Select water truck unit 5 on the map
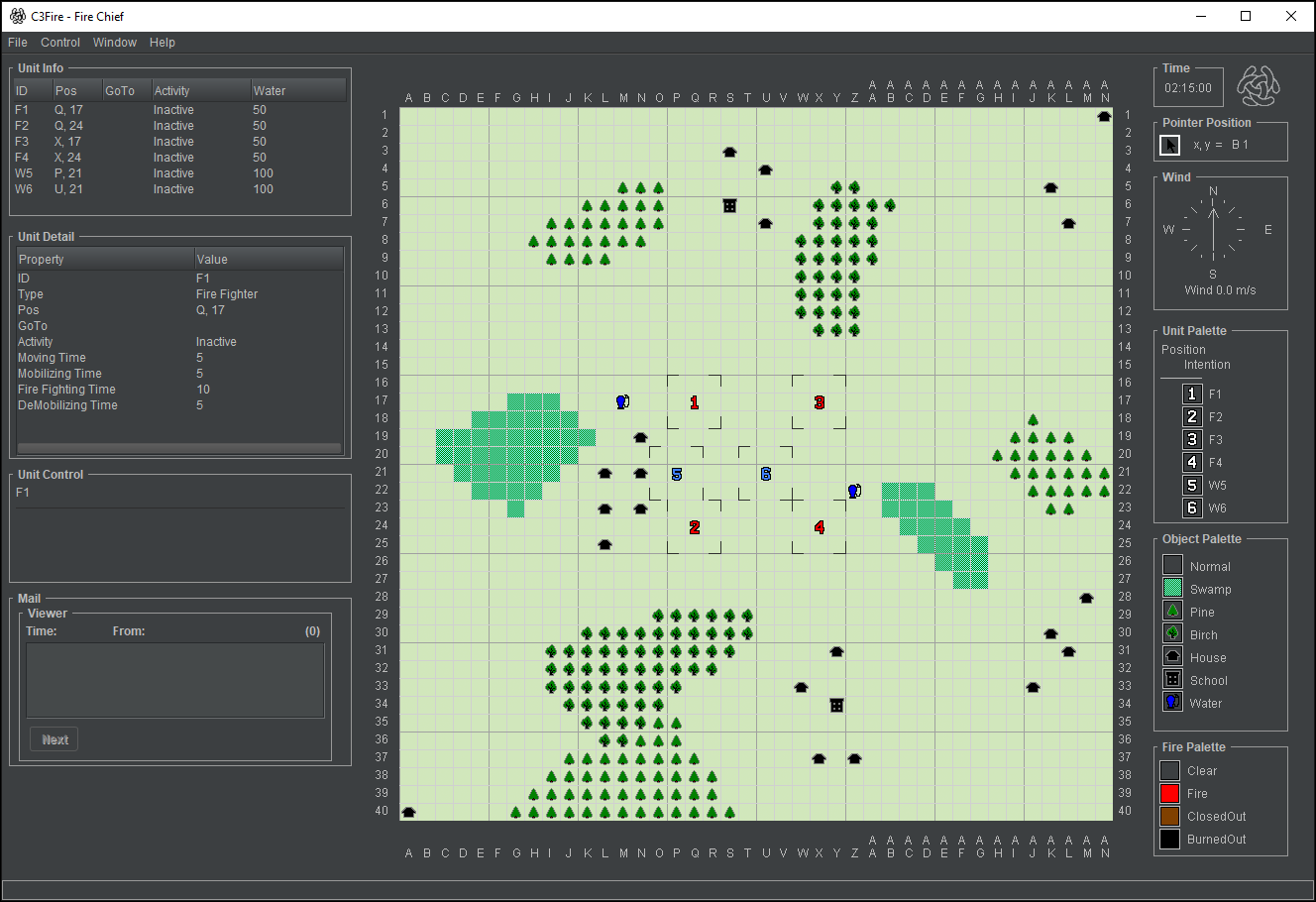This screenshot has height=902, width=1316. pyautogui.click(x=677, y=474)
